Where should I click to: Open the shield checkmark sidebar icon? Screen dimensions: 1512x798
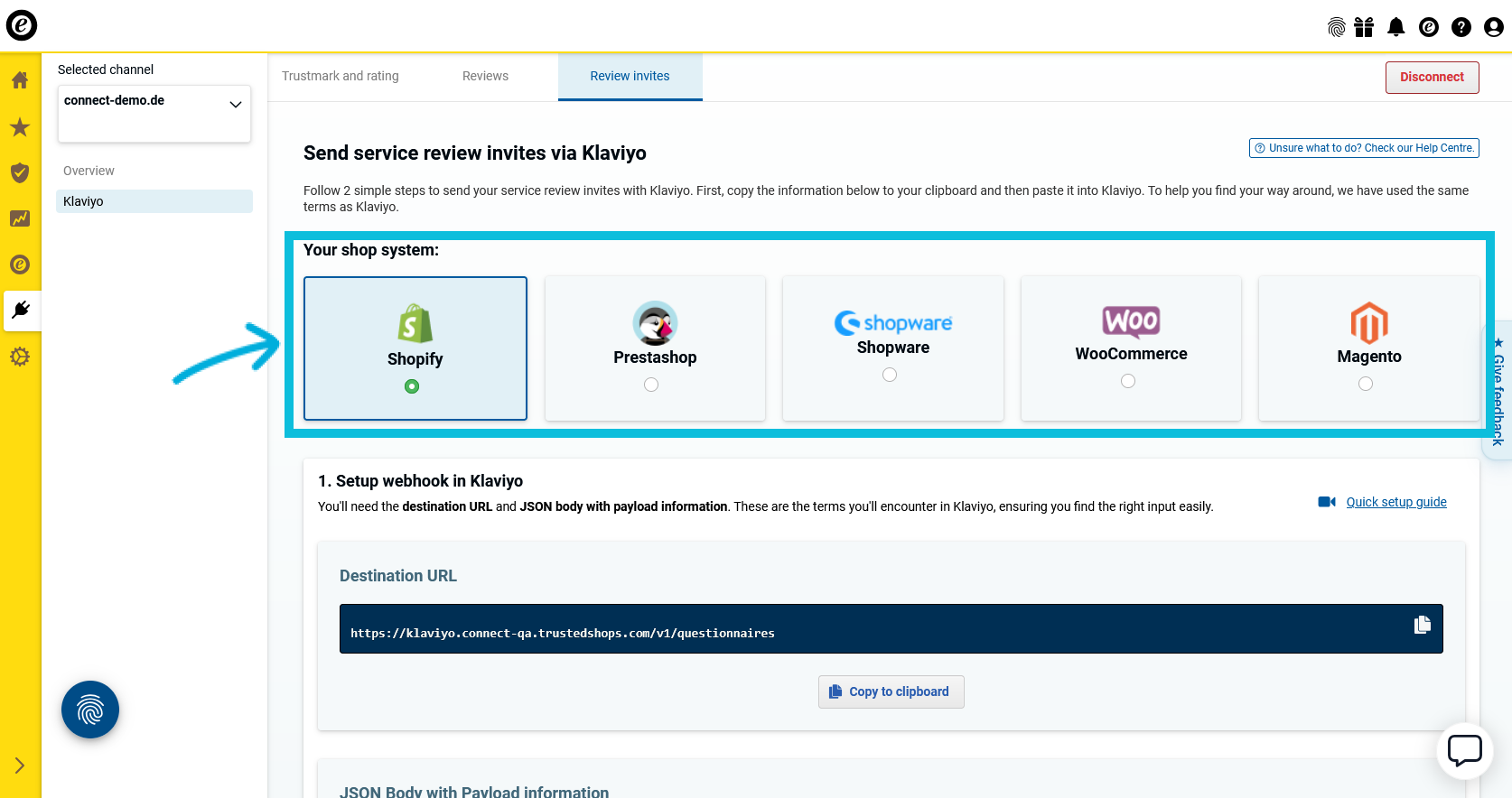click(20, 172)
